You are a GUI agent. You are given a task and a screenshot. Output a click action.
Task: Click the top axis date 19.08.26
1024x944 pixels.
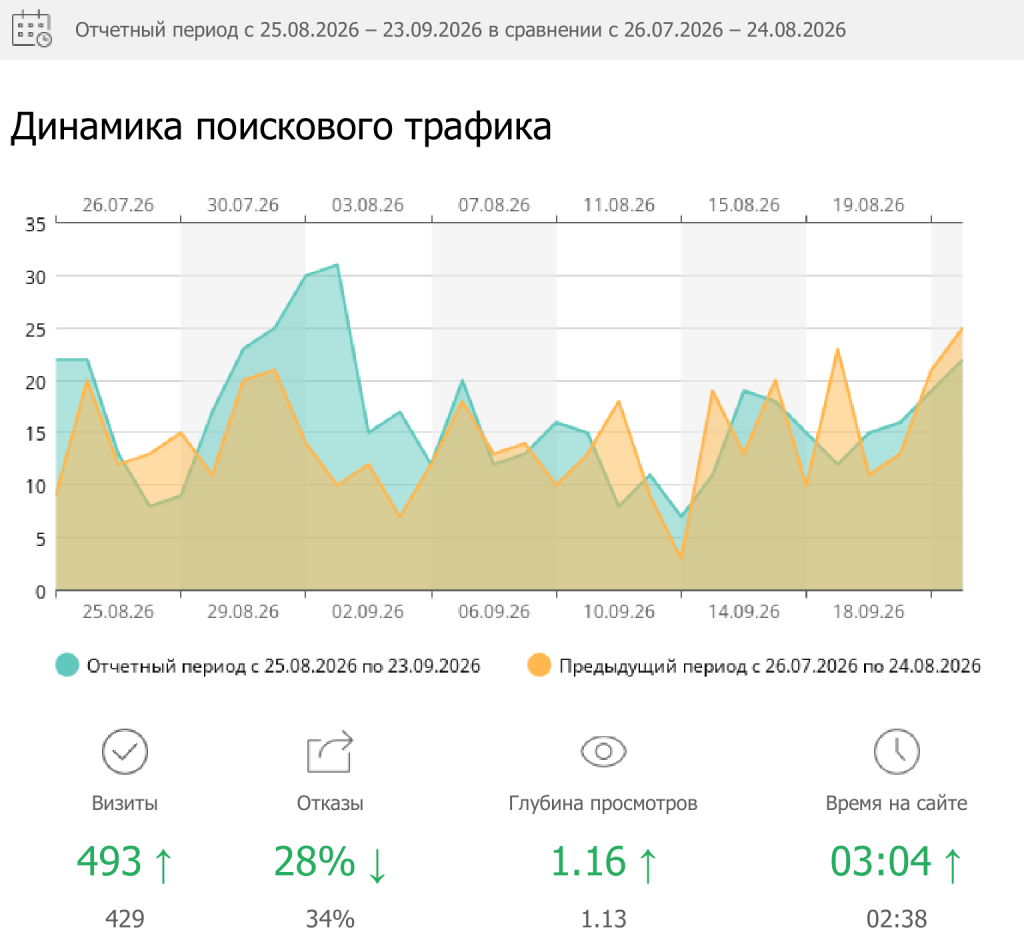tap(869, 205)
